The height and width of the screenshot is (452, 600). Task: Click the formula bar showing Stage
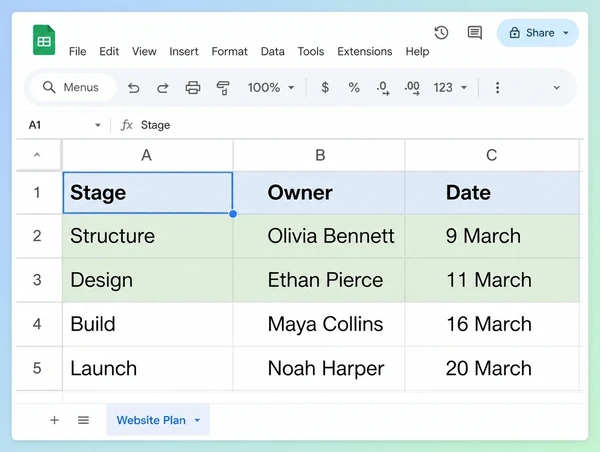click(x=360, y=125)
